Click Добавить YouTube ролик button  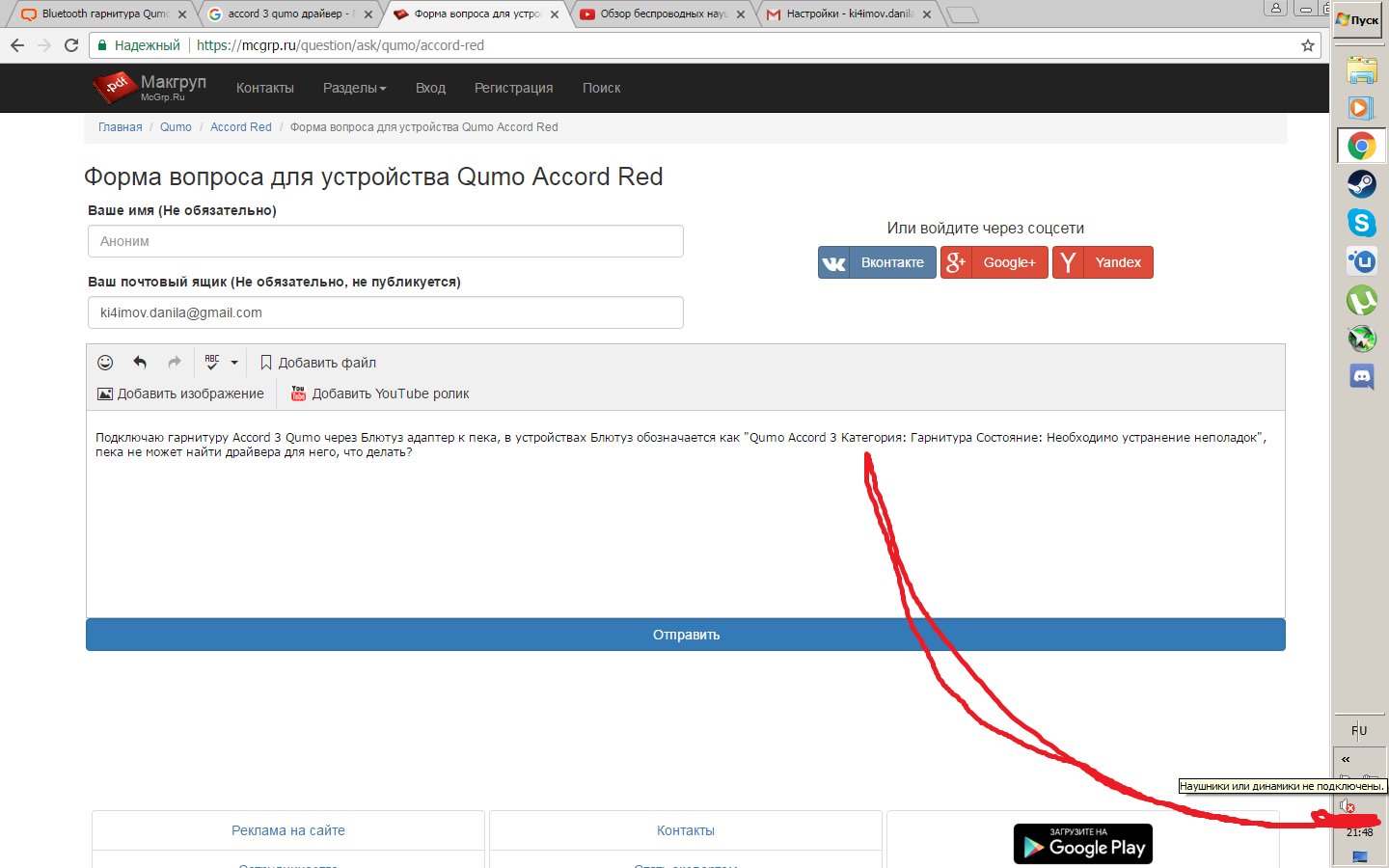coord(380,393)
